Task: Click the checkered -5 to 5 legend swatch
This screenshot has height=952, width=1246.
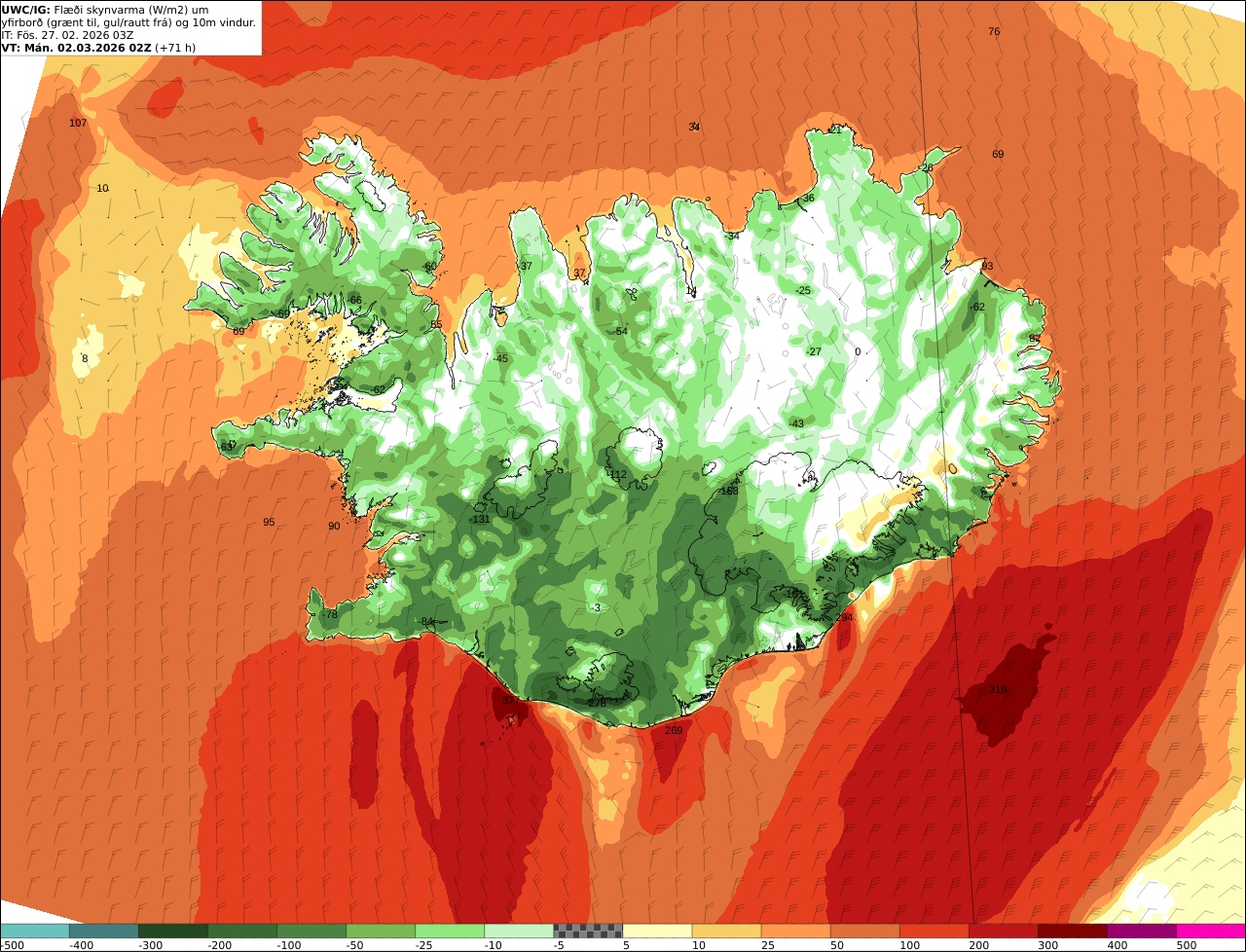Action: tap(588, 931)
